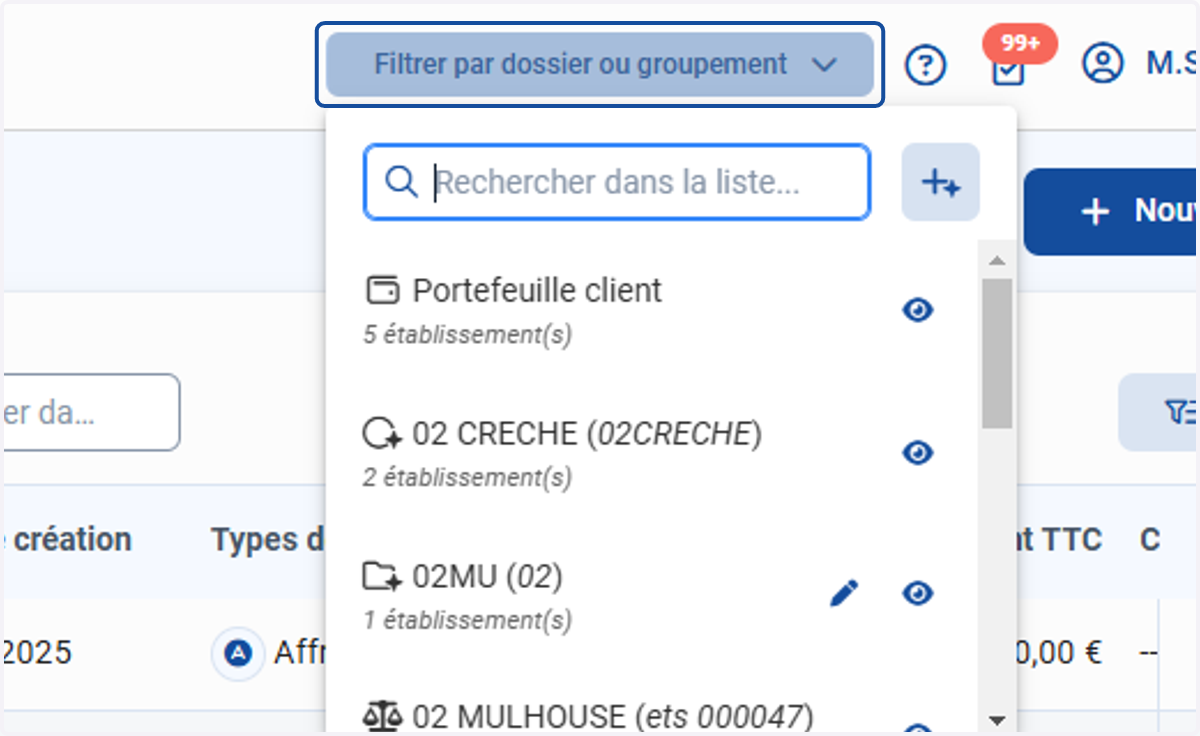
Task: Click the blue A badge icon in table row
Action: pos(237,654)
